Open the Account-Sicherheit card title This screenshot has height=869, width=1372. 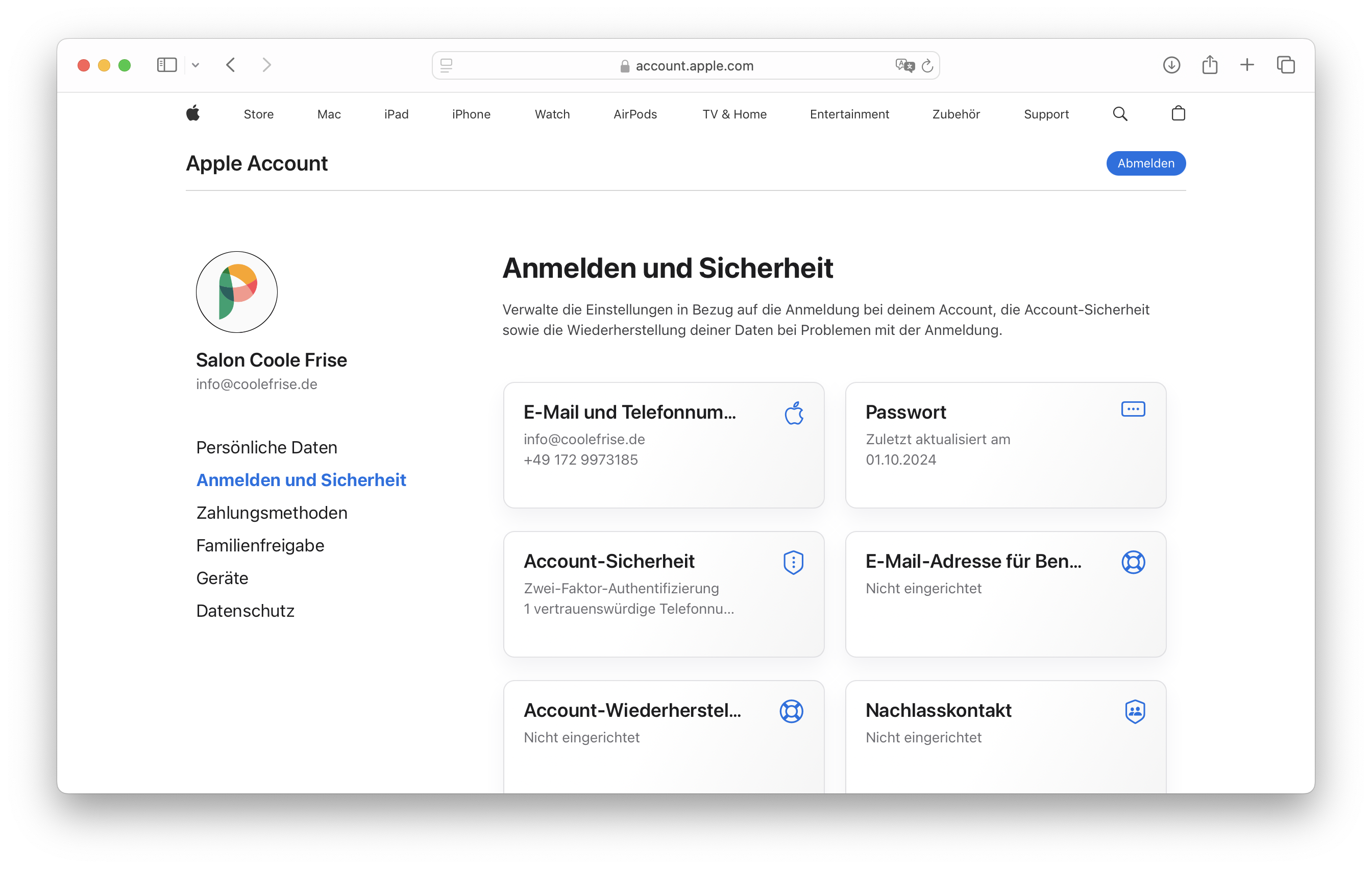609,561
